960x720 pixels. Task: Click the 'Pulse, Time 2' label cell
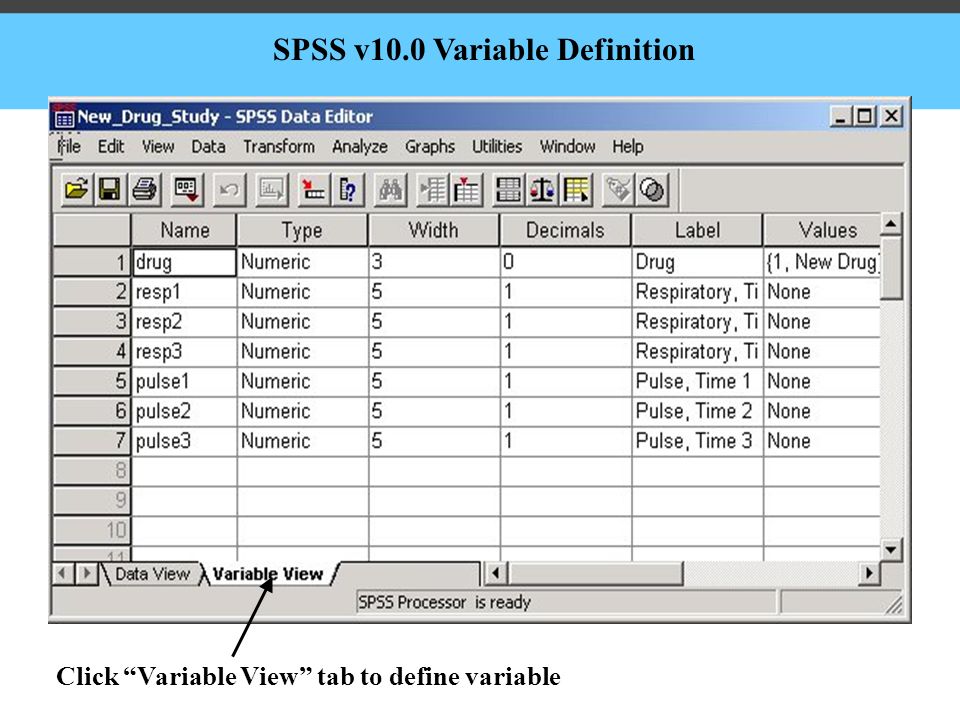click(x=697, y=411)
